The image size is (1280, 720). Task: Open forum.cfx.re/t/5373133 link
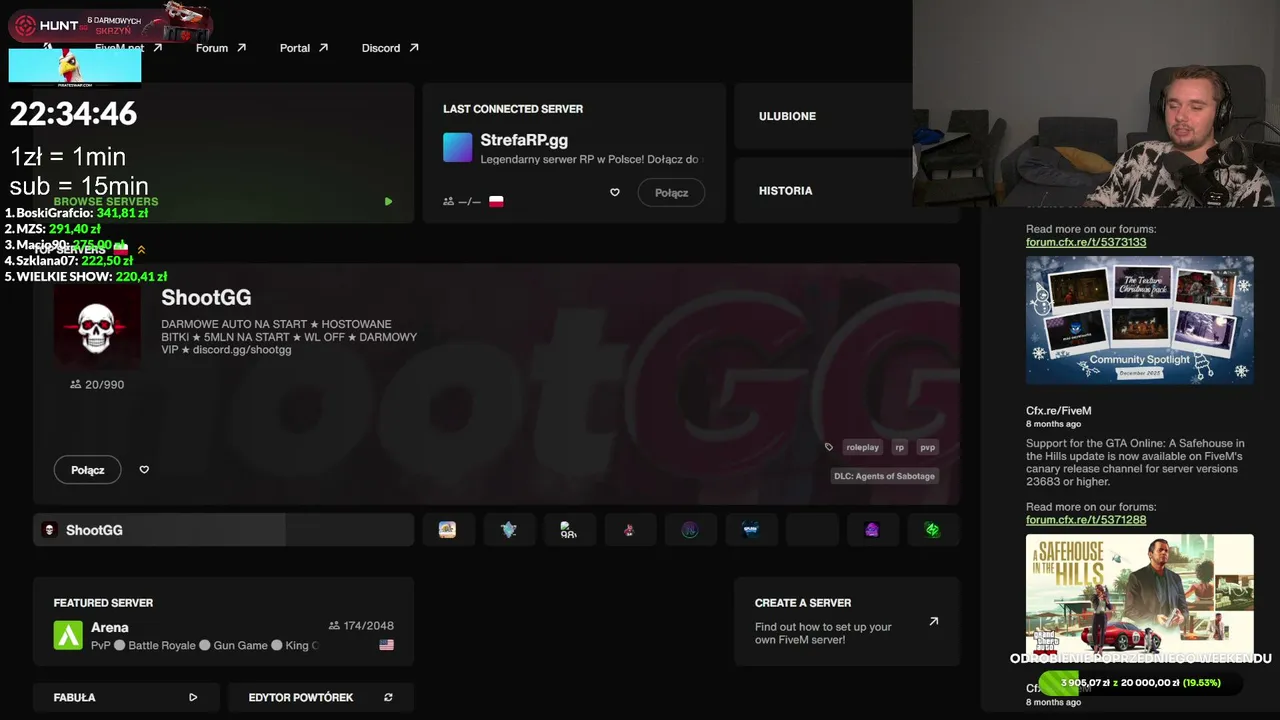click(x=1086, y=242)
